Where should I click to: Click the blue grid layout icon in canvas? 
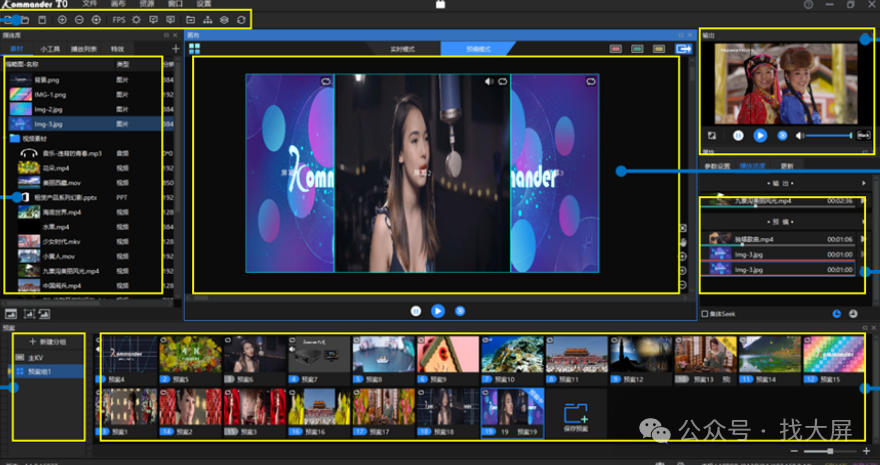pyautogui.click(x=194, y=49)
